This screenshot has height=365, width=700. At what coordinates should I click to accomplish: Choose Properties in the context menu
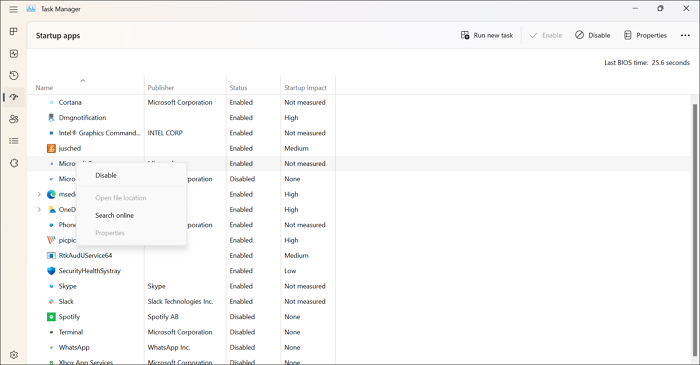131,233
